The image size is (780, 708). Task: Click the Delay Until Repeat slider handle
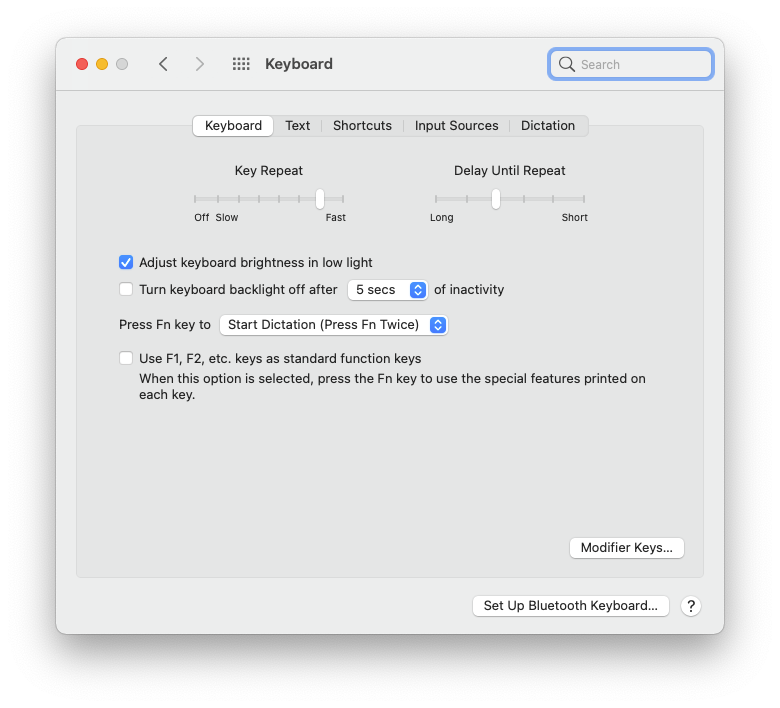pos(495,199)
